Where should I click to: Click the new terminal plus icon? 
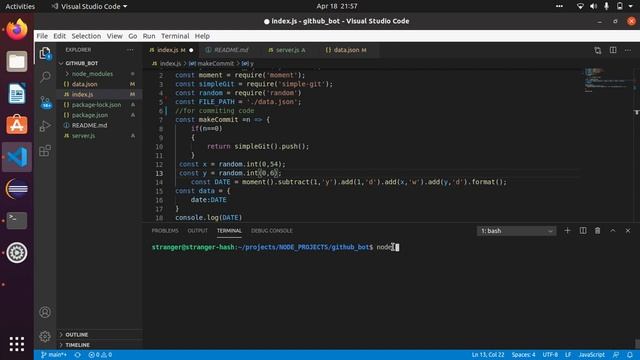[567, 231]
